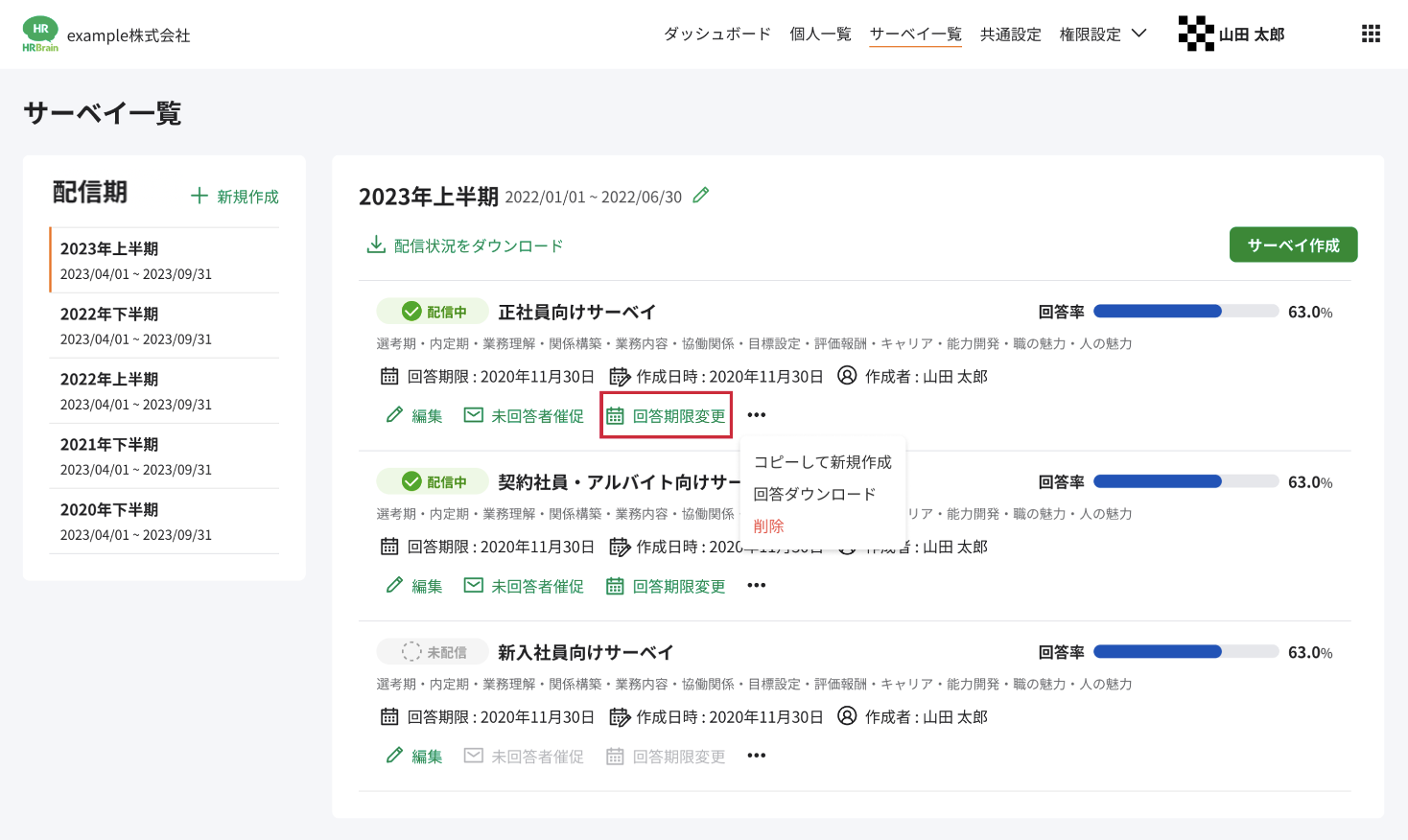Screen dimensions: 1408x840
Task: Click the 回答率 progress bar for 正社員向けサーベイ
Action: pos(1185,311)
